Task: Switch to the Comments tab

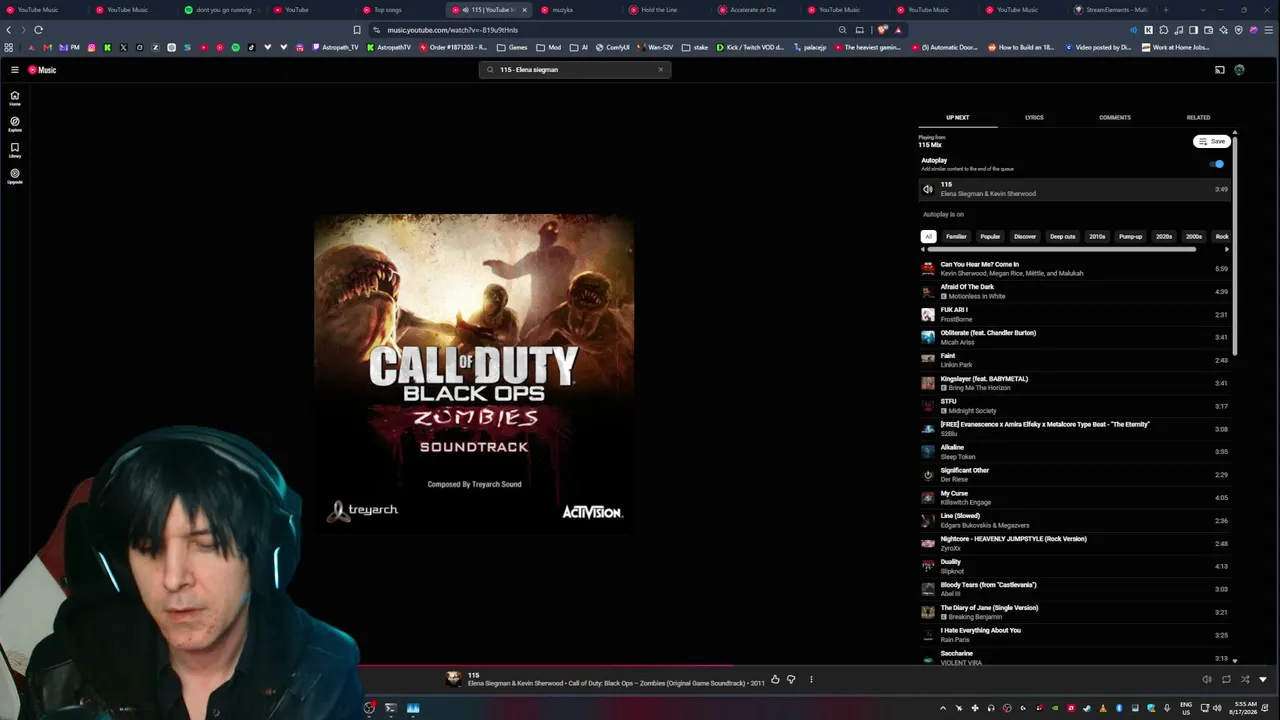Action: click(1115, 118)
